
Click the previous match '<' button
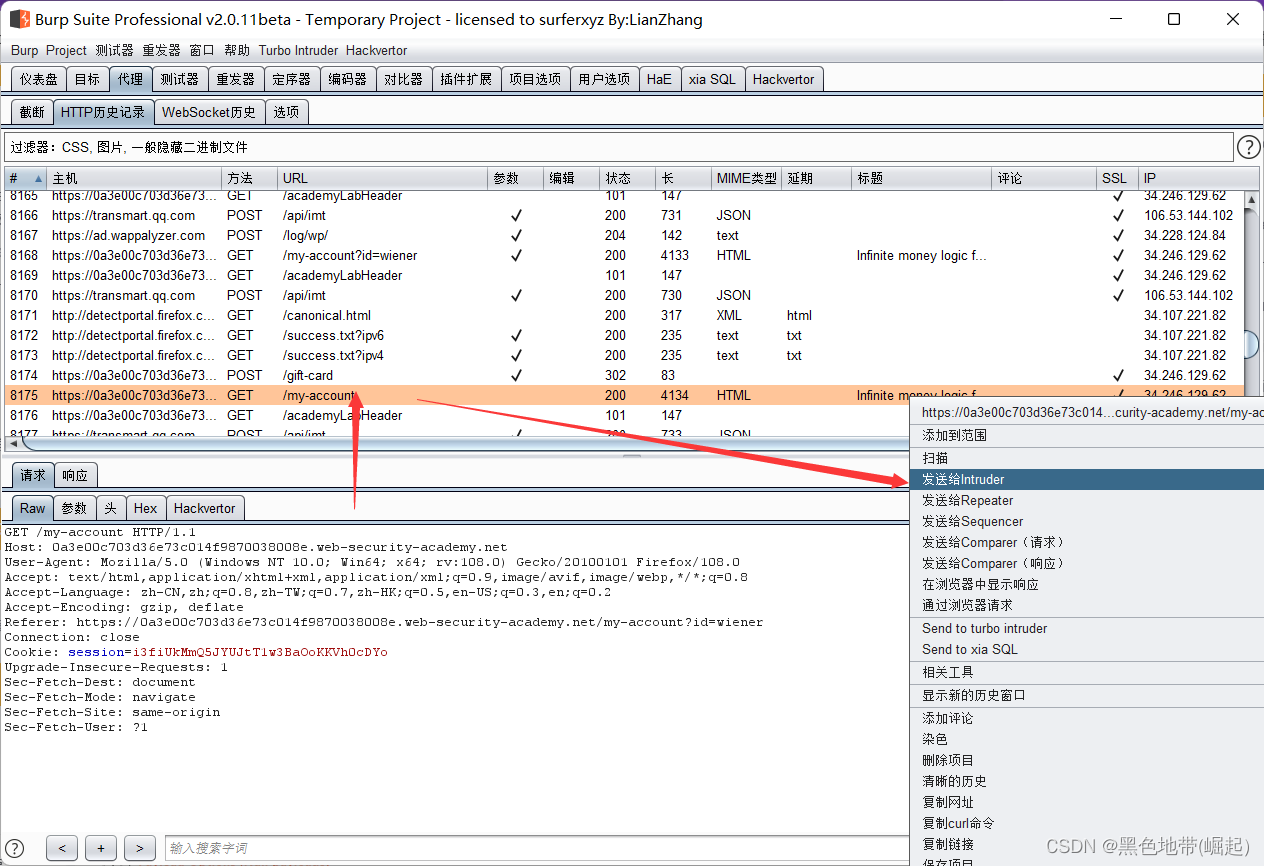pos(62,848)
